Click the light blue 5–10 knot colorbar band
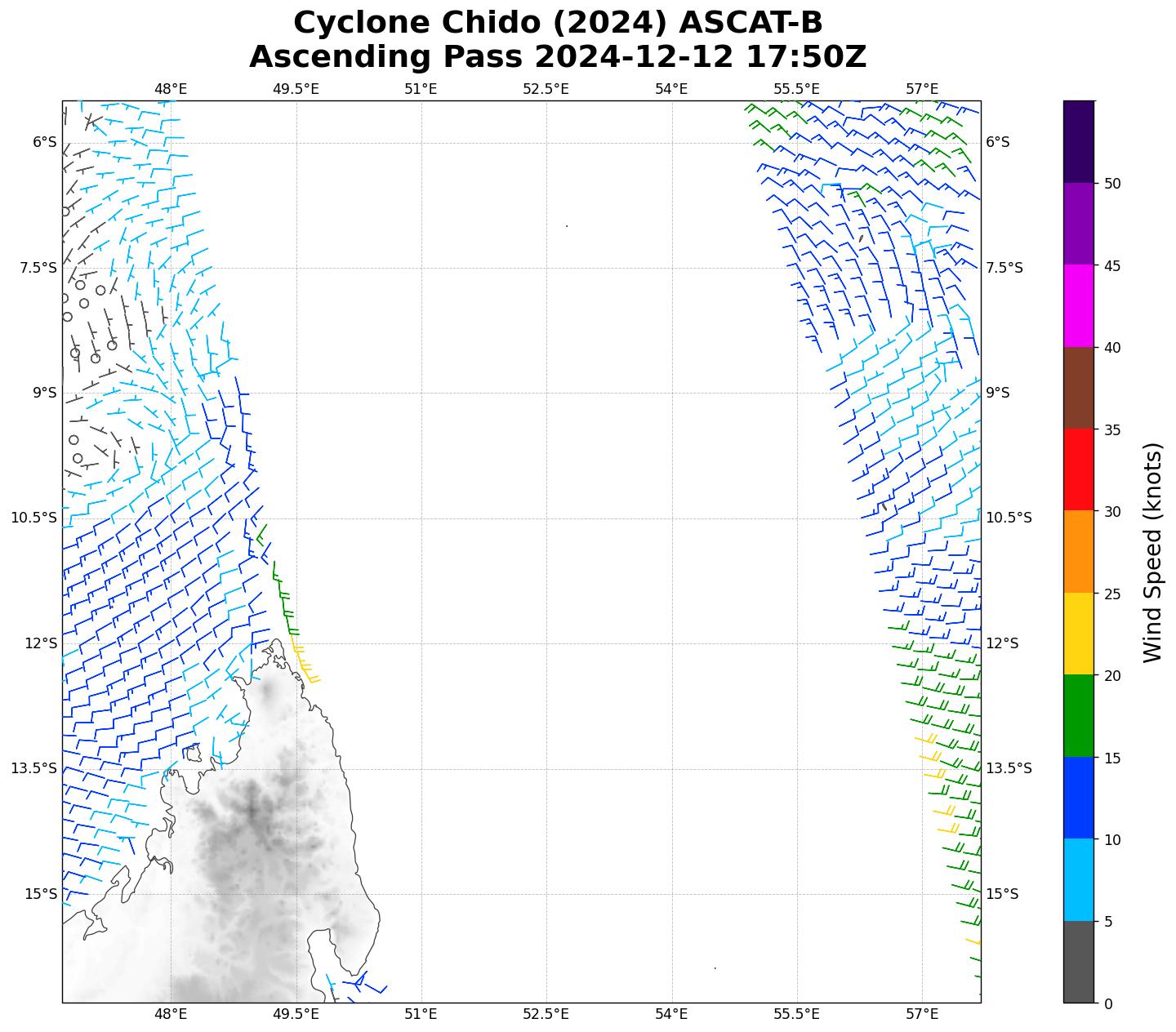This screenshot has width=1176, height=1032. pos(1078,880)
